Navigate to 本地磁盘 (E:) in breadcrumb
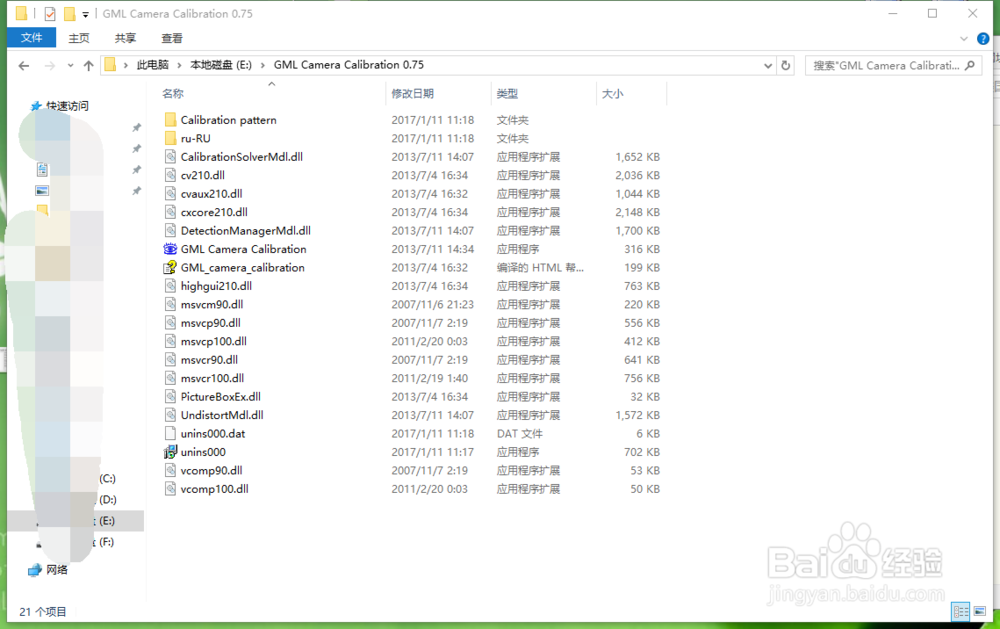Viewport: 1000px width, 629px height. click(221, 65)
